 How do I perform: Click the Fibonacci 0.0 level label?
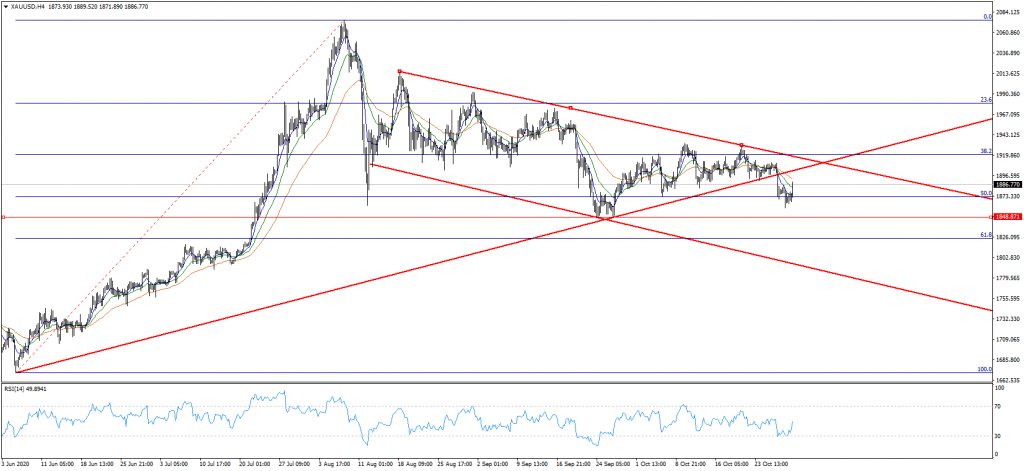[x=986, y=16]
